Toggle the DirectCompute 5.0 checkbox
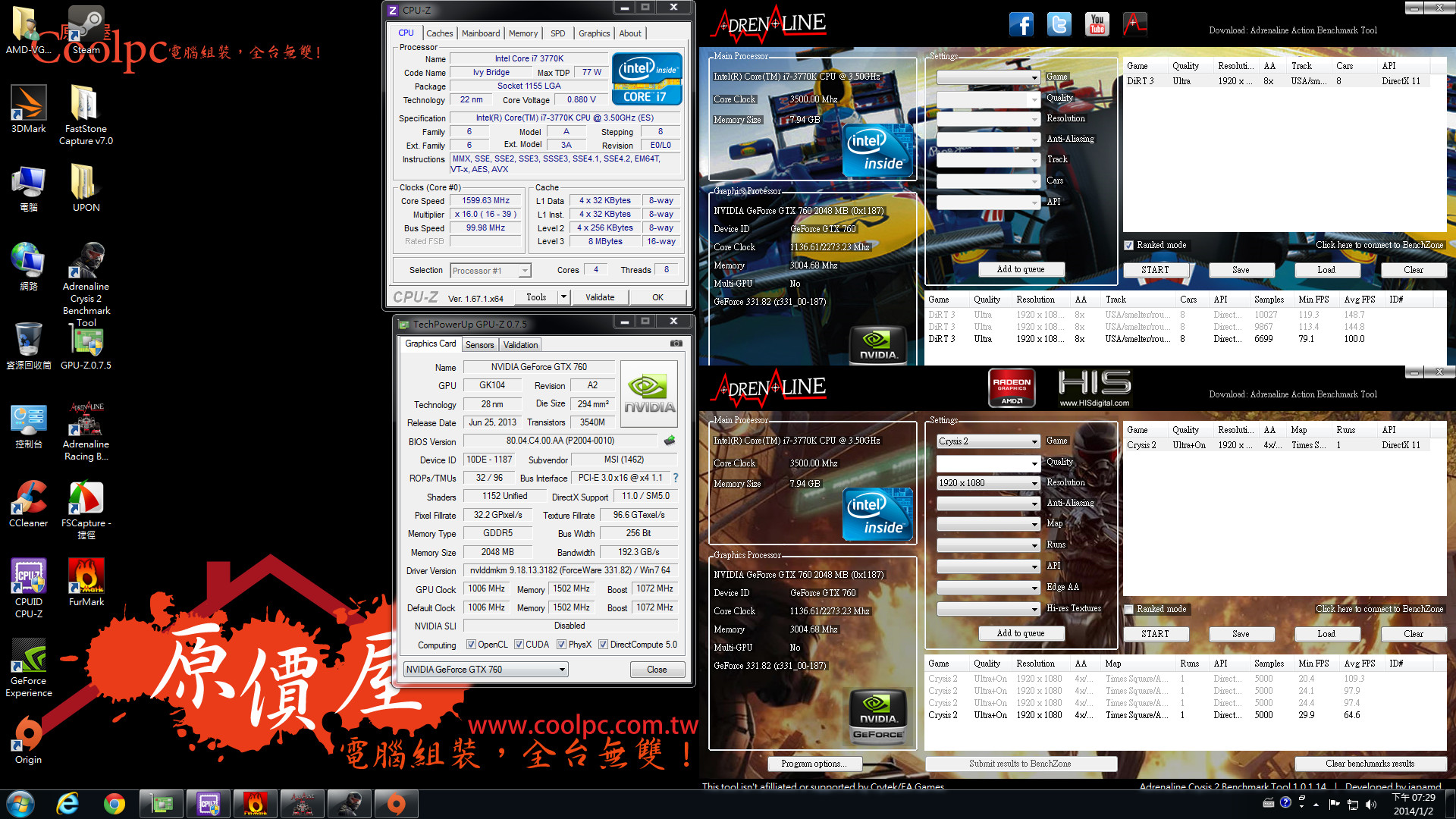The height and width of the screenshot is (819, 1456). [x=603, y=645]
